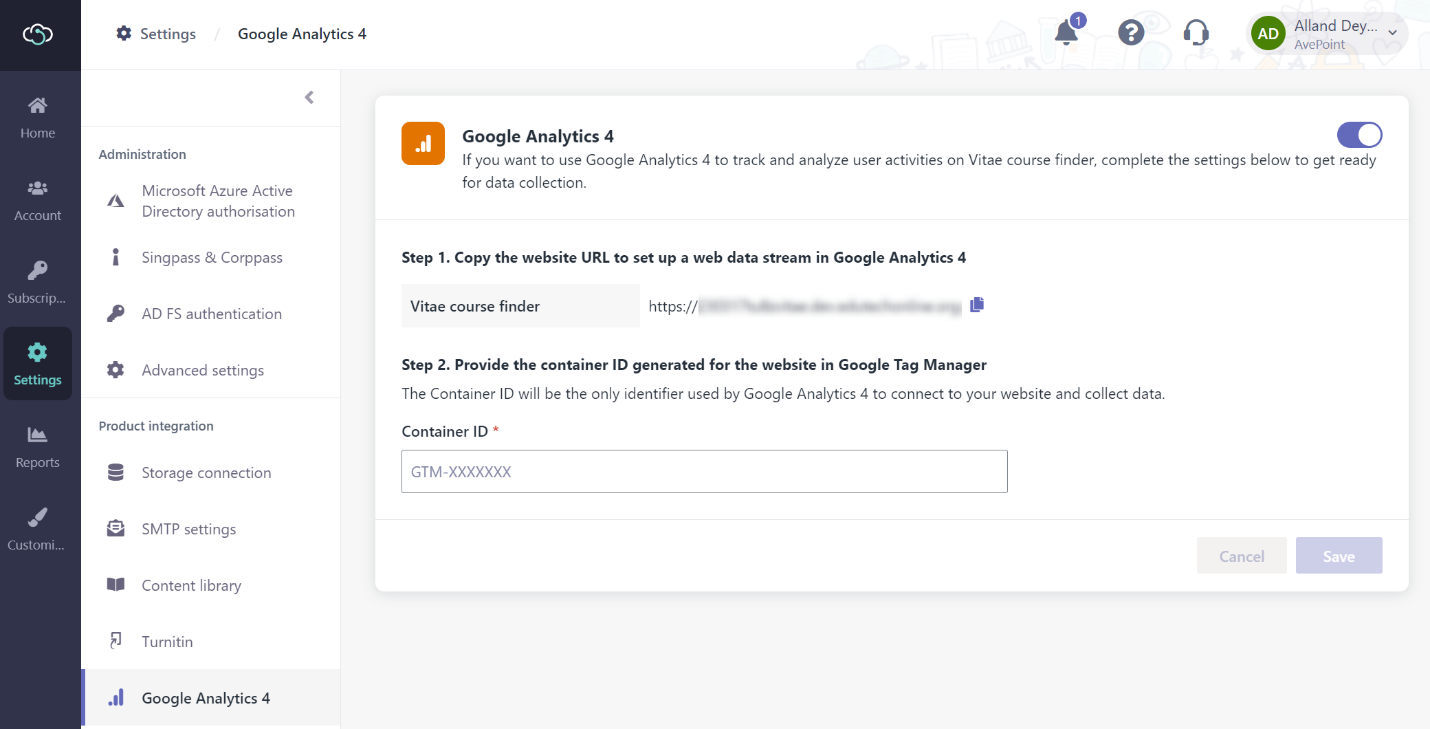Screen dimensions: 1430x729
Task: Open Advanced settings
Action: pyautogui.click(x=211, y=370)
